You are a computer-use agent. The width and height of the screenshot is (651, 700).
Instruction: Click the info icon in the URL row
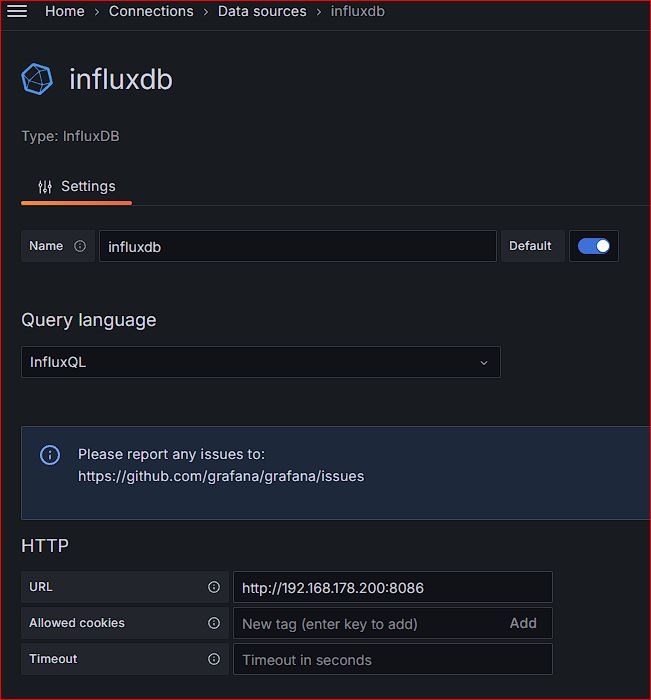[x=214, y=587]
